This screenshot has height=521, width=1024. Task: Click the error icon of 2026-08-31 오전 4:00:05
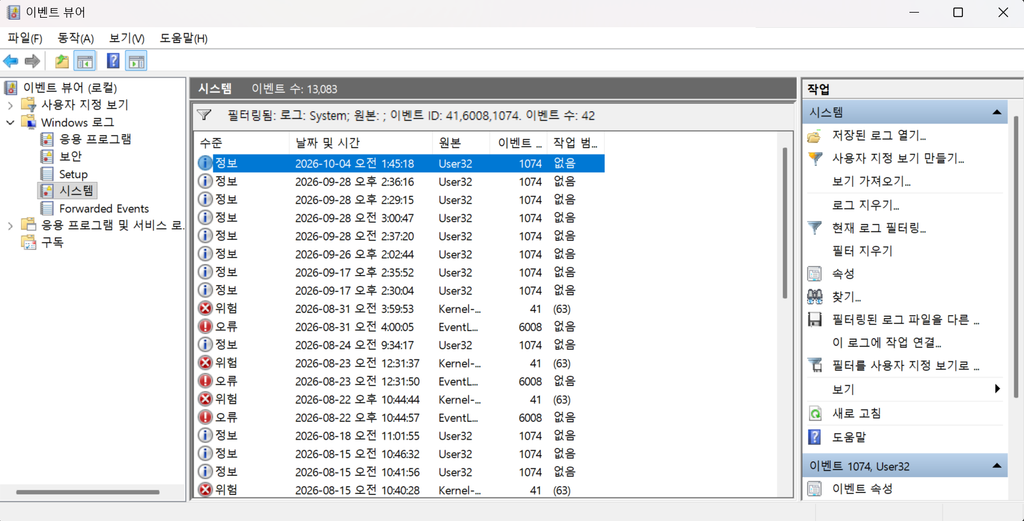tap(205, 326)
